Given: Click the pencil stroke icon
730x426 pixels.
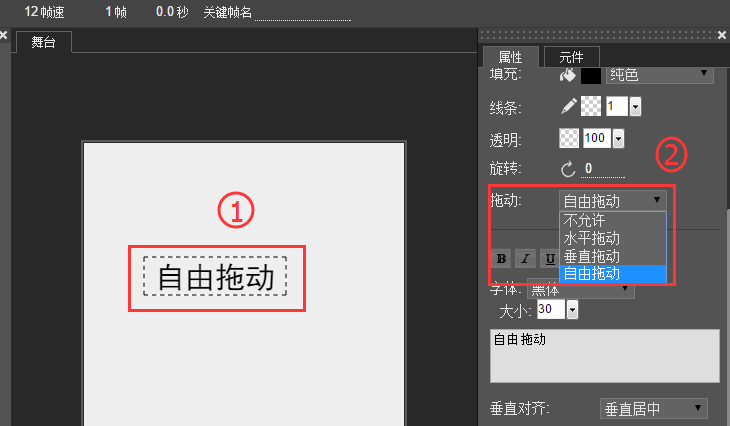Looking at the screenshot, I should (568, 106).
